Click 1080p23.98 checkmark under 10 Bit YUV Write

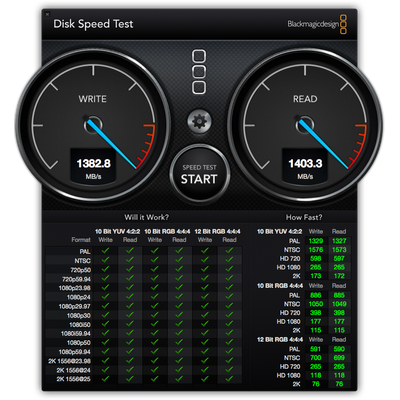point(105,287)
